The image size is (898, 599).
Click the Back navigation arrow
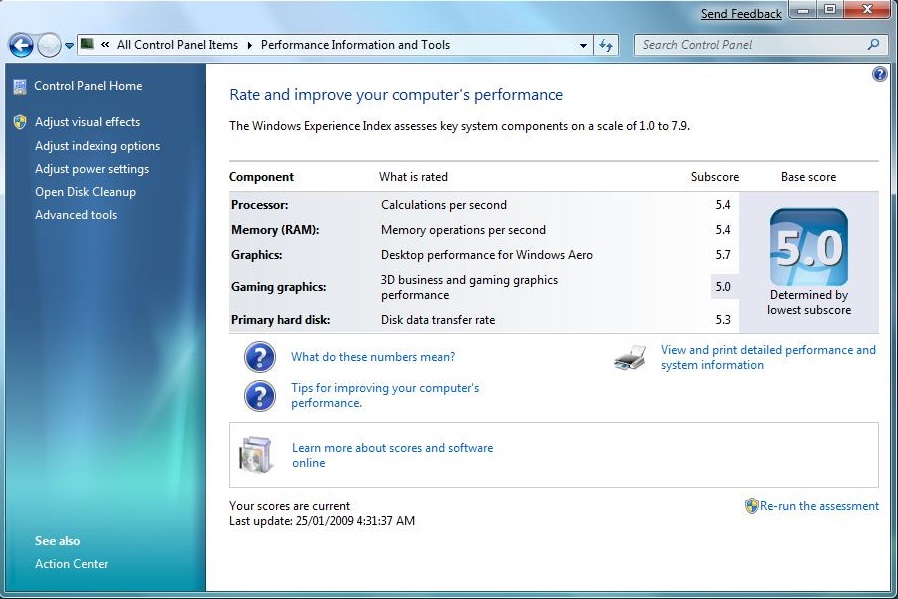21,45
